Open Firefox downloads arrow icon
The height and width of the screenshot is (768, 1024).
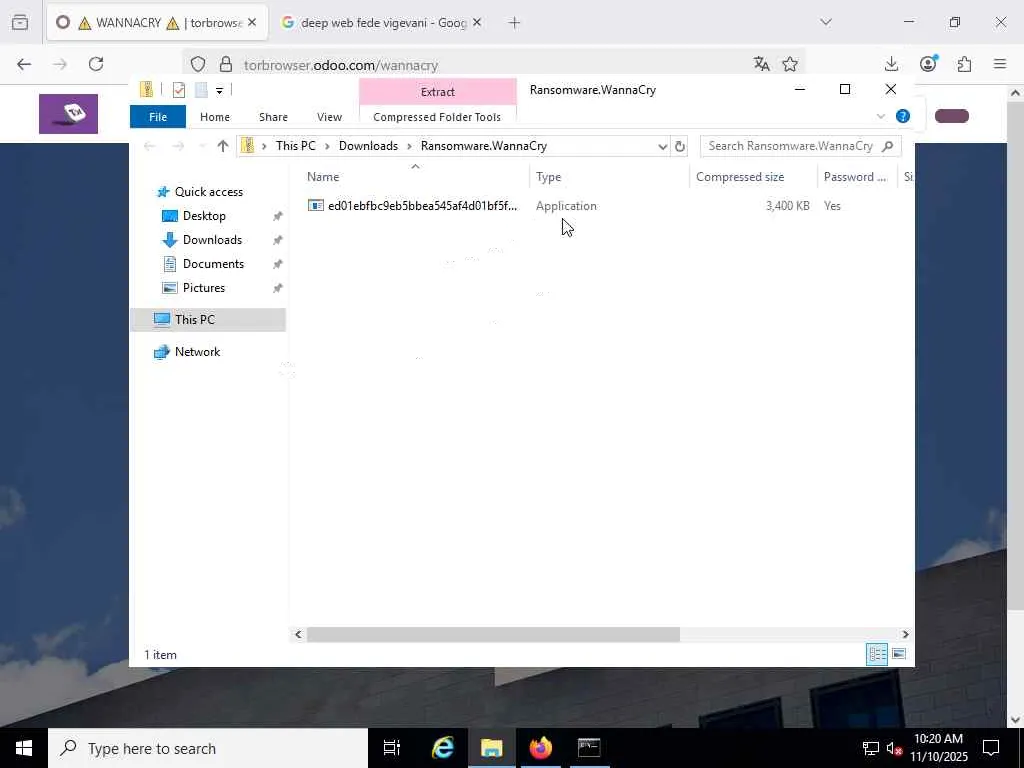891,64
